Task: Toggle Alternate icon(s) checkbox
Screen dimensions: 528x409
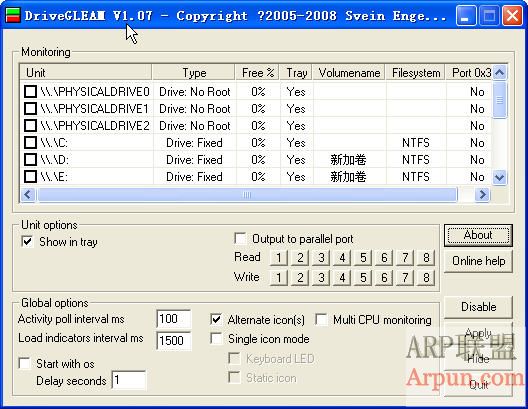Action: point(216,319)
